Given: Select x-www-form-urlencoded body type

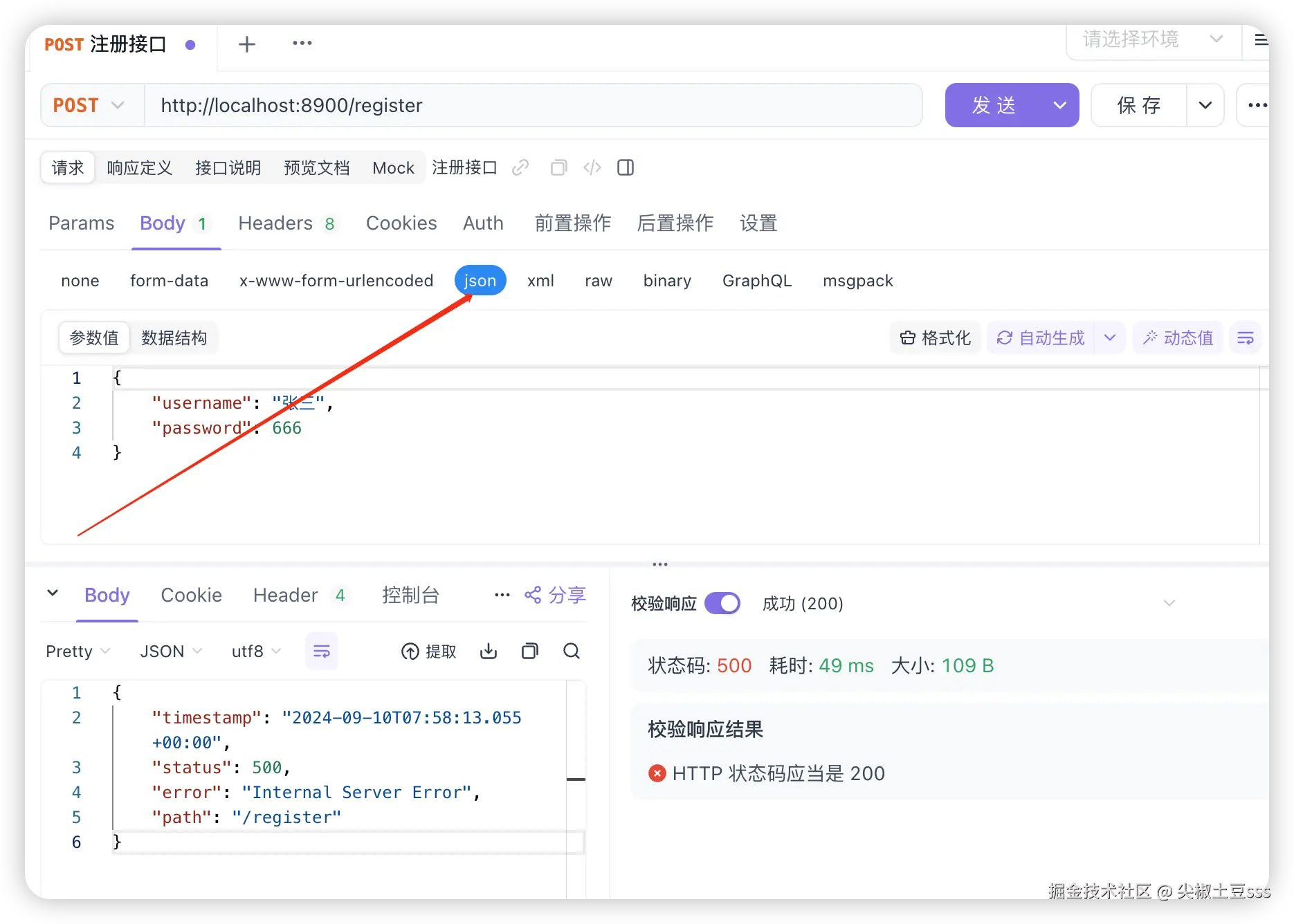Looking at the screenshot, I should tap(336, 281).
